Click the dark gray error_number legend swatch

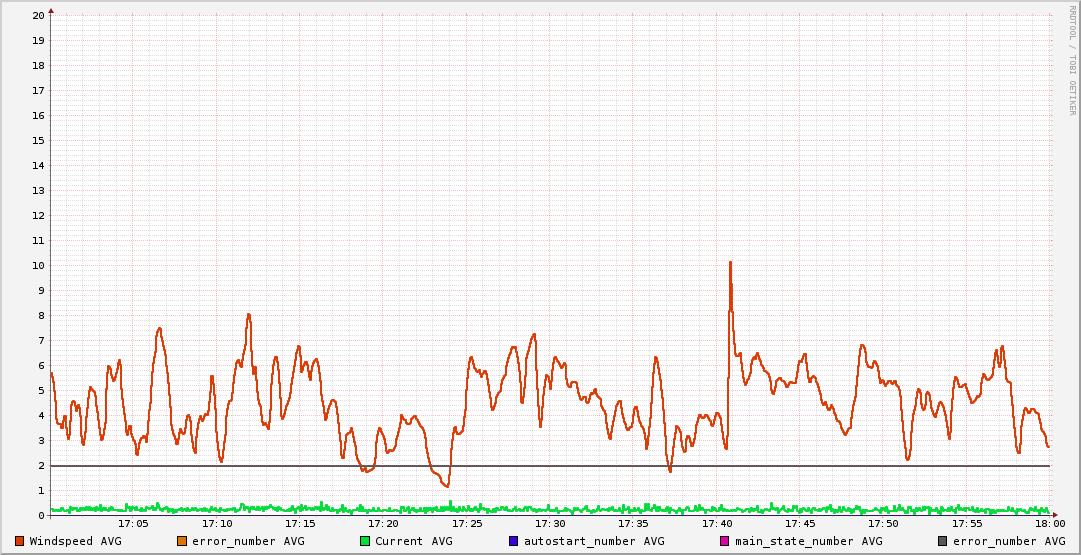click(942, 541)
